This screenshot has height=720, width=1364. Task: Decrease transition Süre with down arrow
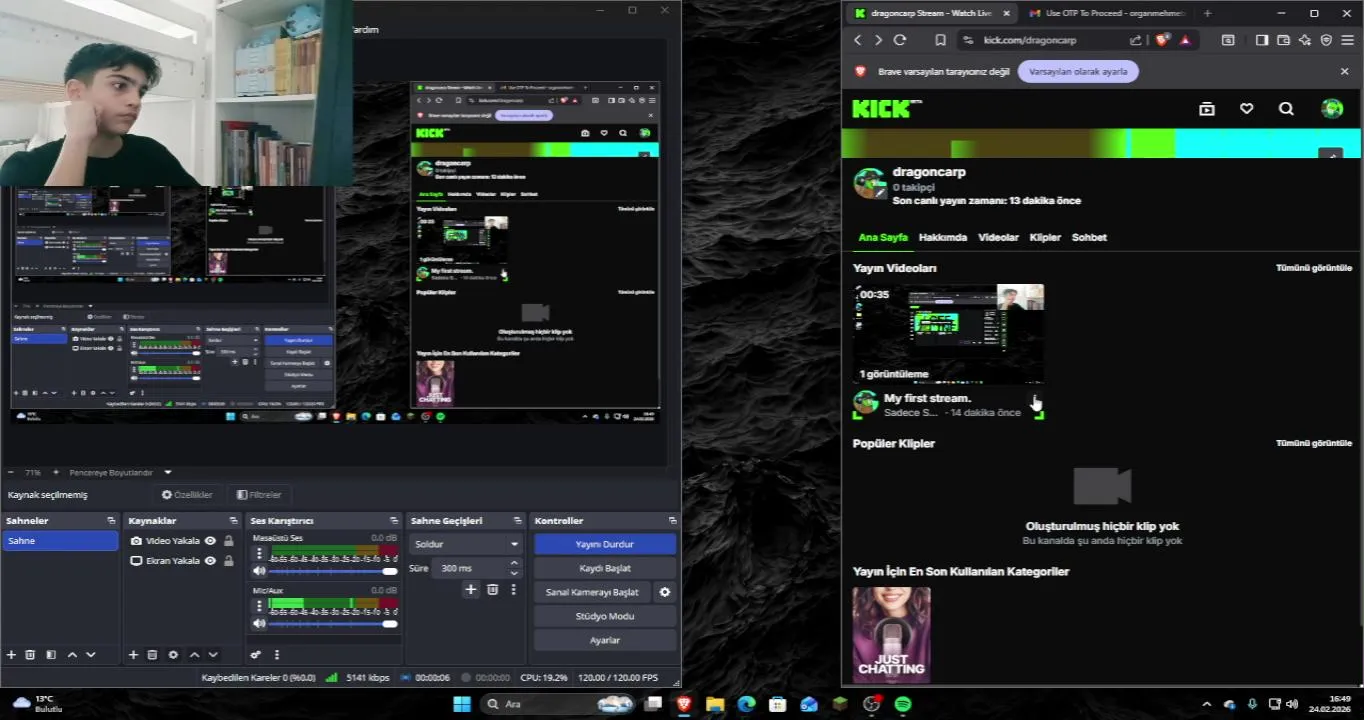tap(514, 573)
